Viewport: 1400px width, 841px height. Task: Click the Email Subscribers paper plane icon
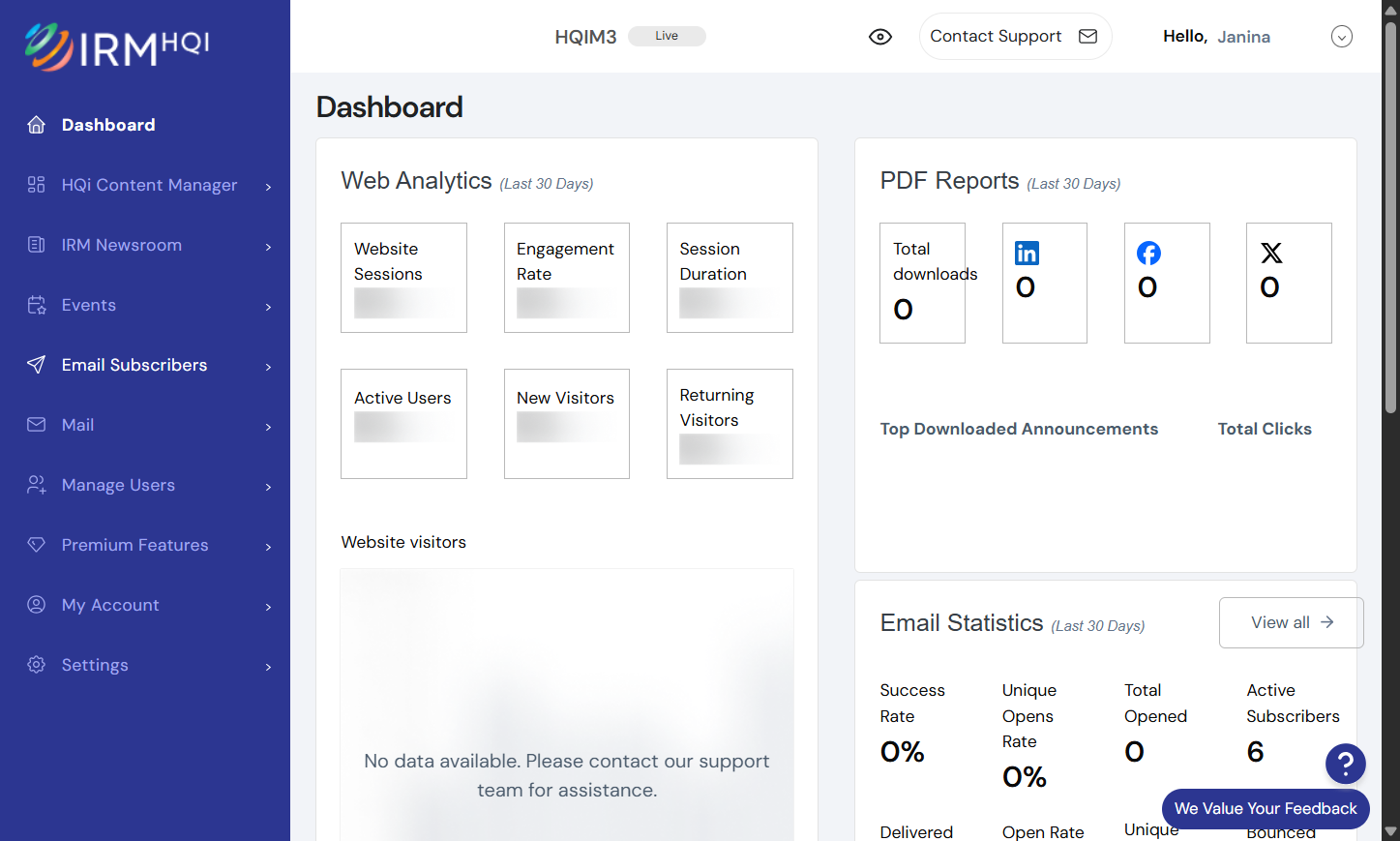coord(37,365)
